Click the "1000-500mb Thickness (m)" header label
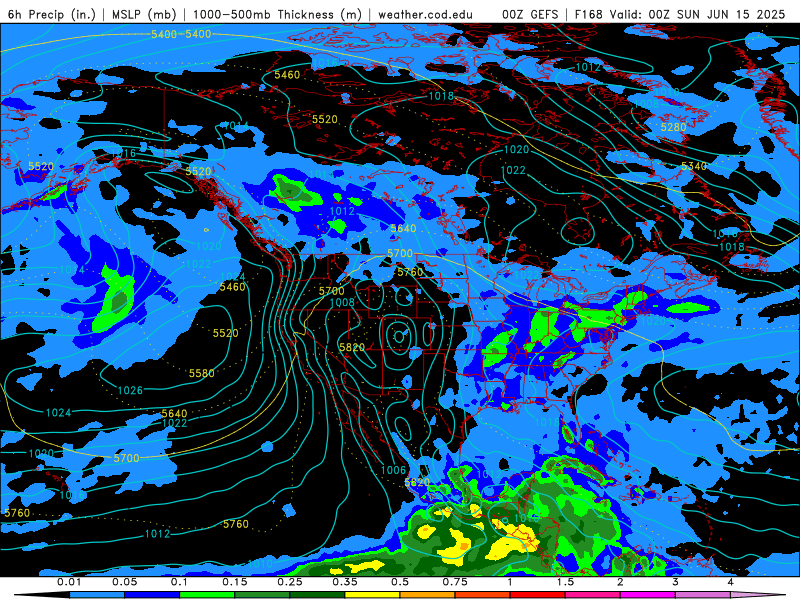800x600 pixels. (277, 14)
